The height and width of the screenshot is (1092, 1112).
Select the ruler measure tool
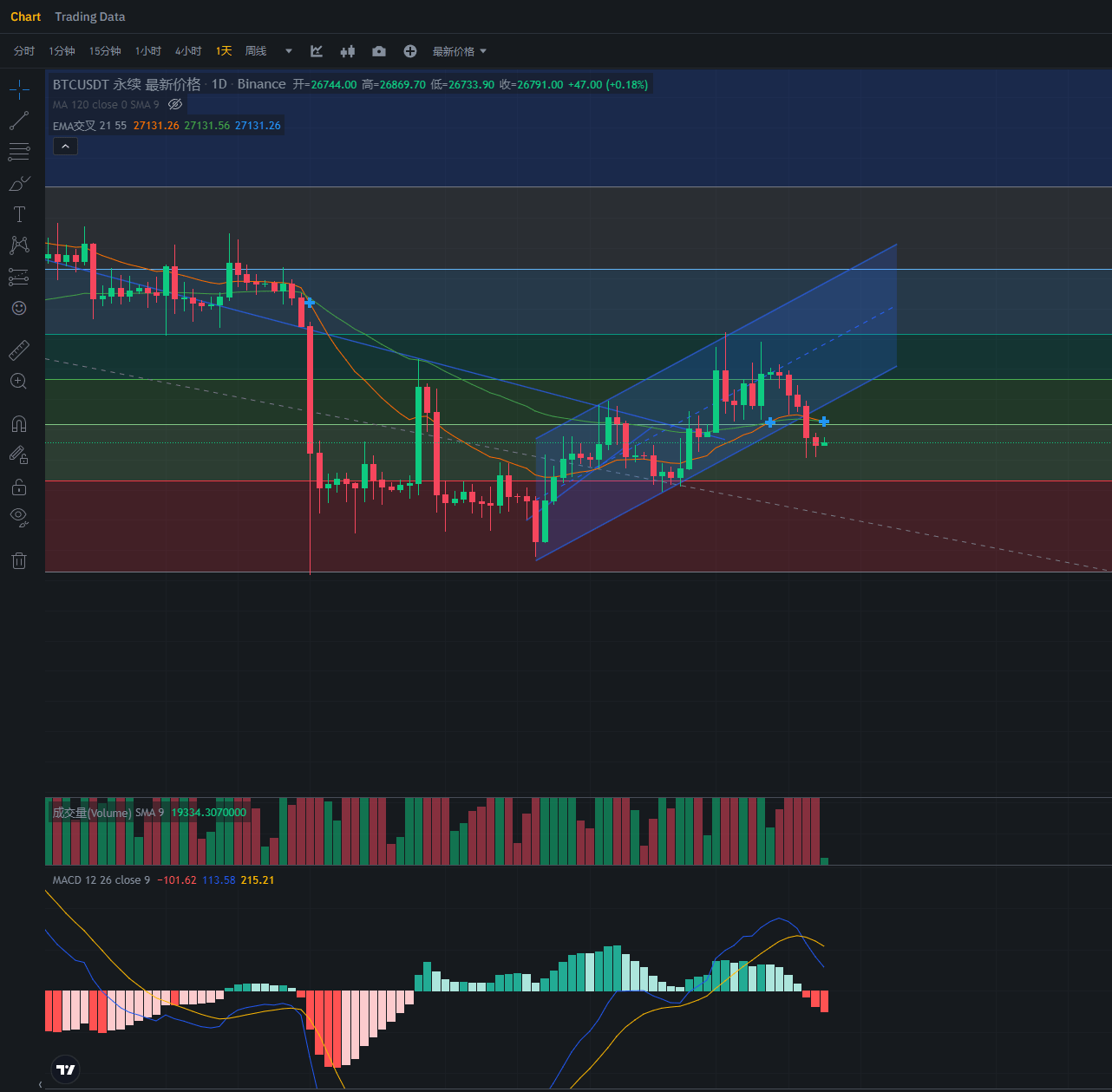pyautogui.click(x=19, y=350)
